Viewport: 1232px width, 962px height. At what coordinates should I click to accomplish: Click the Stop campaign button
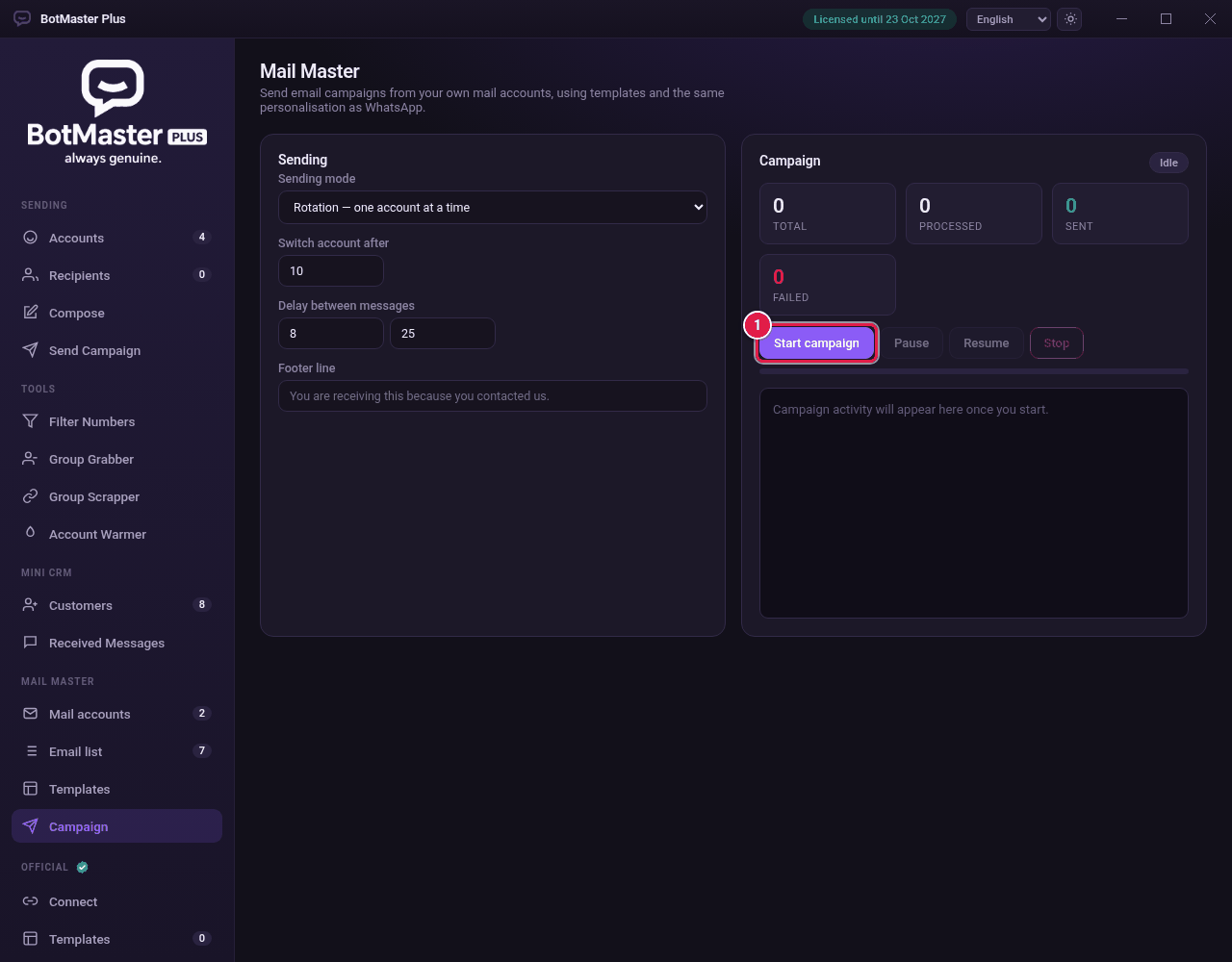coord(1057,343)
